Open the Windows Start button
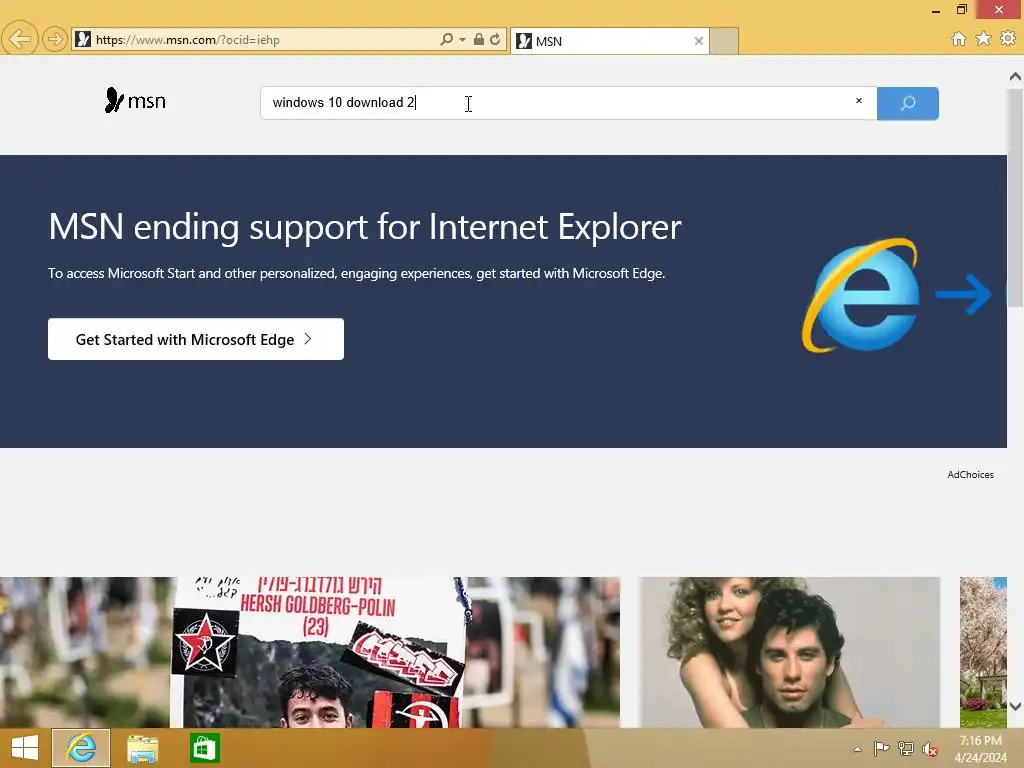The width and height of the screenshot is (1024, 768). [25, 748]
